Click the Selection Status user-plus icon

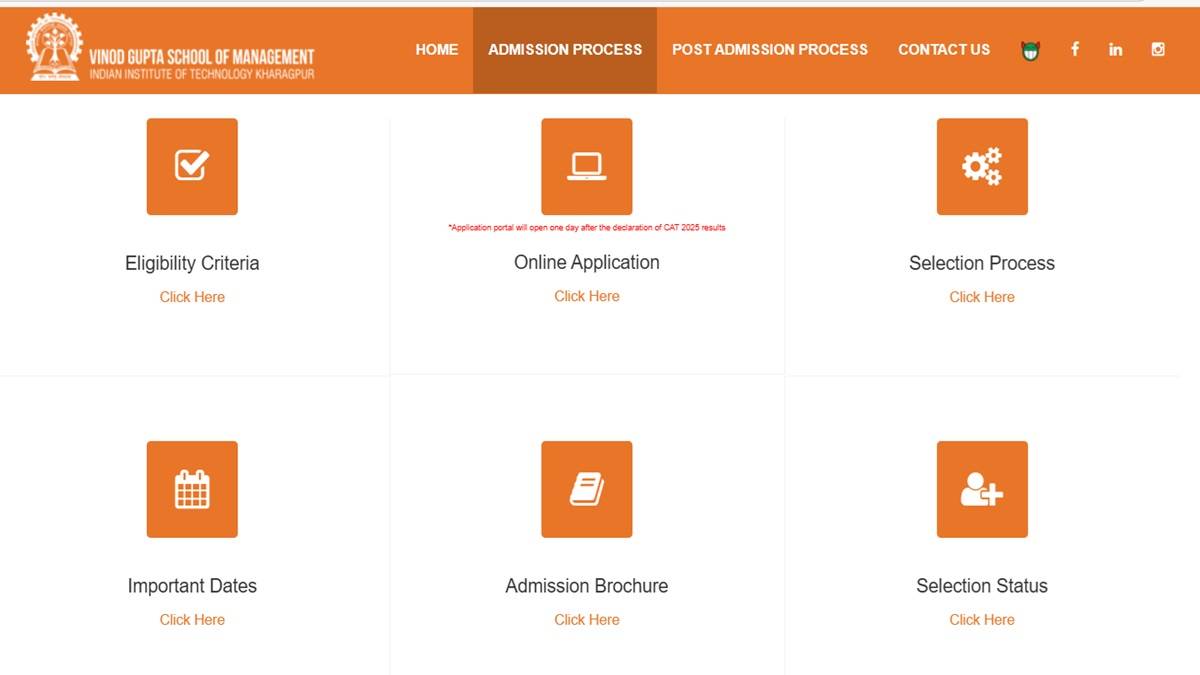point(981,489)
